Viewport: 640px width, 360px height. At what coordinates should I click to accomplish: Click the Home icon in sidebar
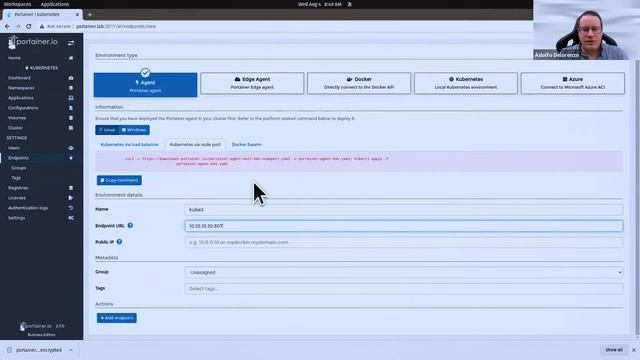point(71,58)
